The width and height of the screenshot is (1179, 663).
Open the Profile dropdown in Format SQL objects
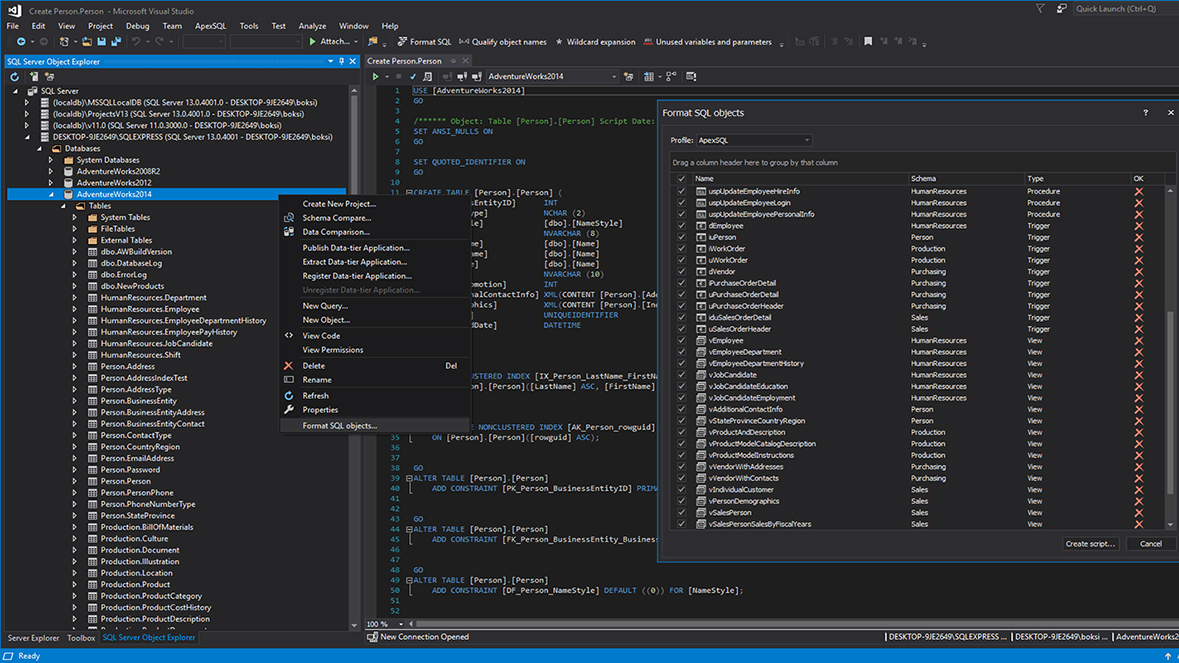point(806,140)
